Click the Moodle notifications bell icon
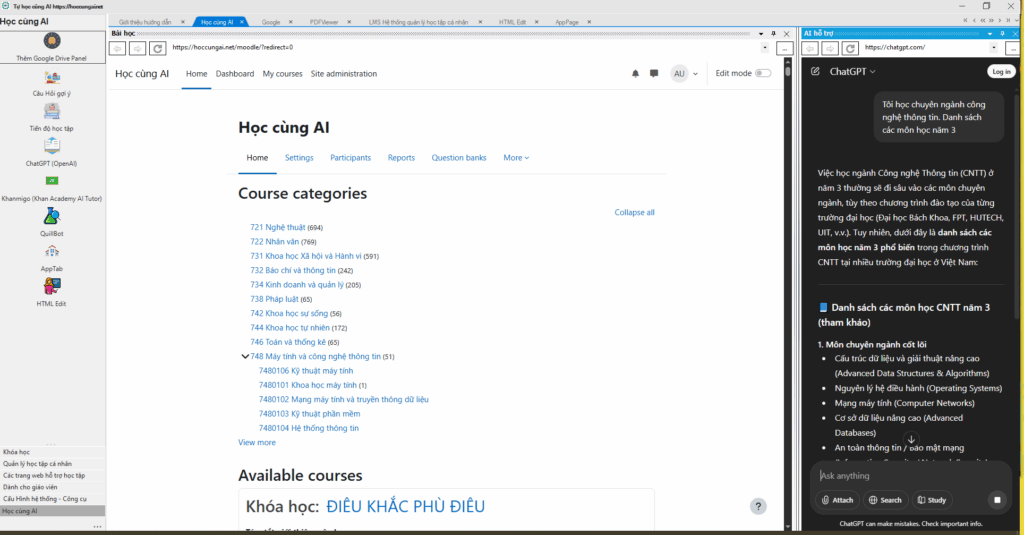The image size is (1024, 535). 635,74
